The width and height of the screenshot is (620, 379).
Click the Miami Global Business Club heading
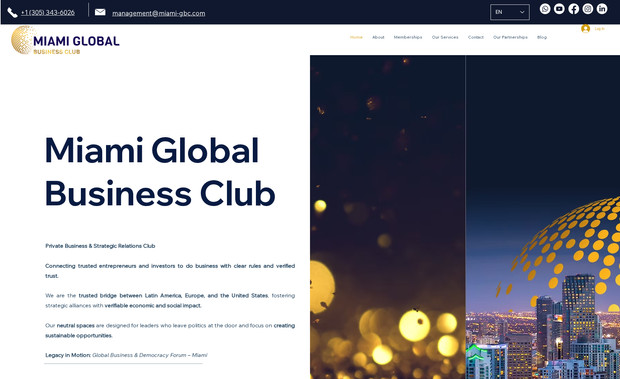click(160, 172)
